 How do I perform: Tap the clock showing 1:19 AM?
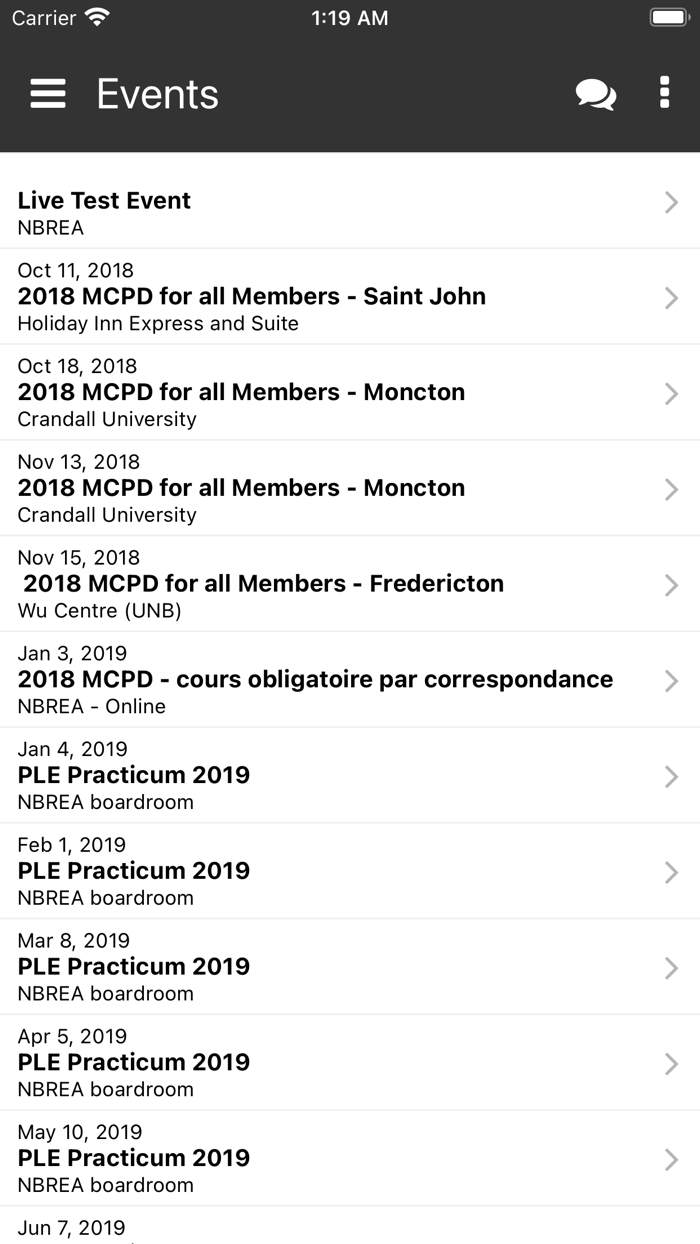350,17
